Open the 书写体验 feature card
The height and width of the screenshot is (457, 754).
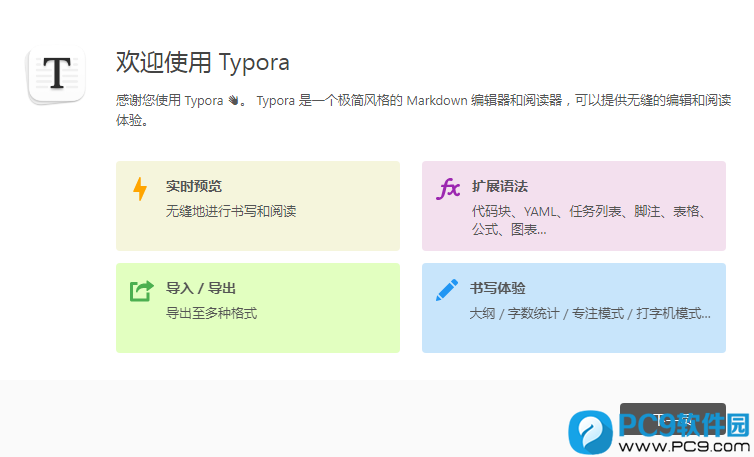point(574,308)
